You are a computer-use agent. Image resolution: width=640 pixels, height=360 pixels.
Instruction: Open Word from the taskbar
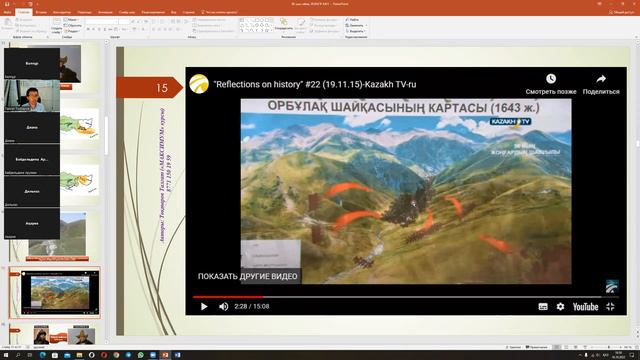coord(178,355)
